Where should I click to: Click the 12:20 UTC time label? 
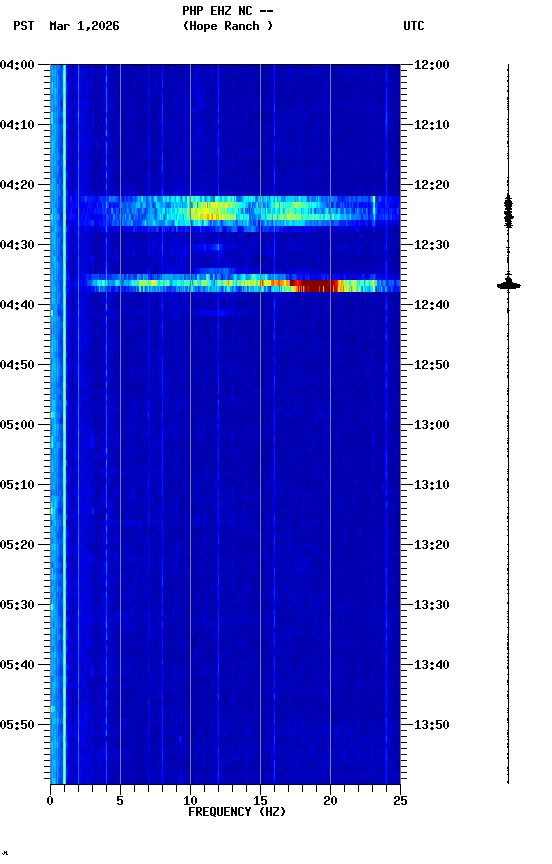(432, 185)
